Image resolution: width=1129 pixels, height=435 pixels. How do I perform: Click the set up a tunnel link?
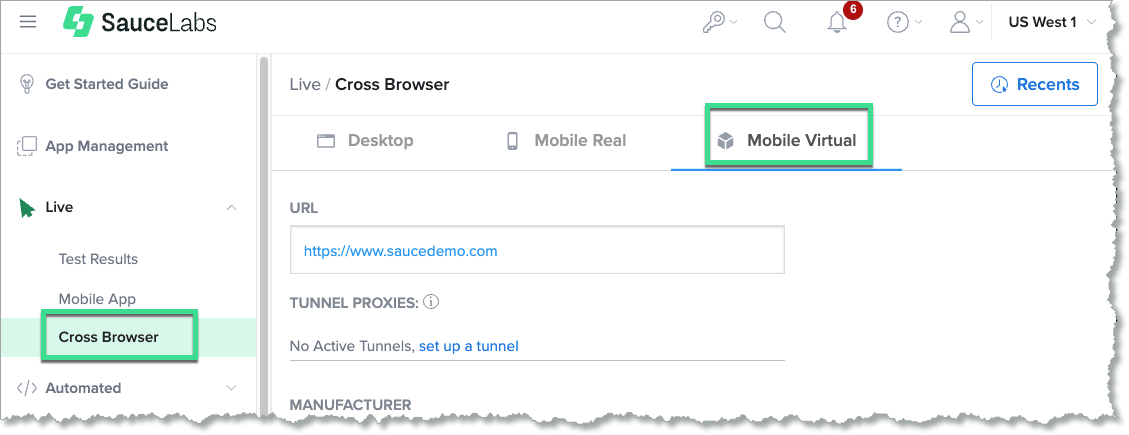point(468,346)
